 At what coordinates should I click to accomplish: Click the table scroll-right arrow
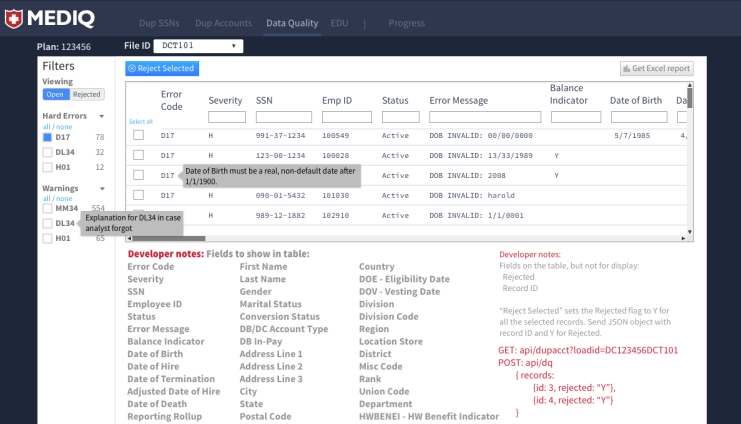click(683, 238)
